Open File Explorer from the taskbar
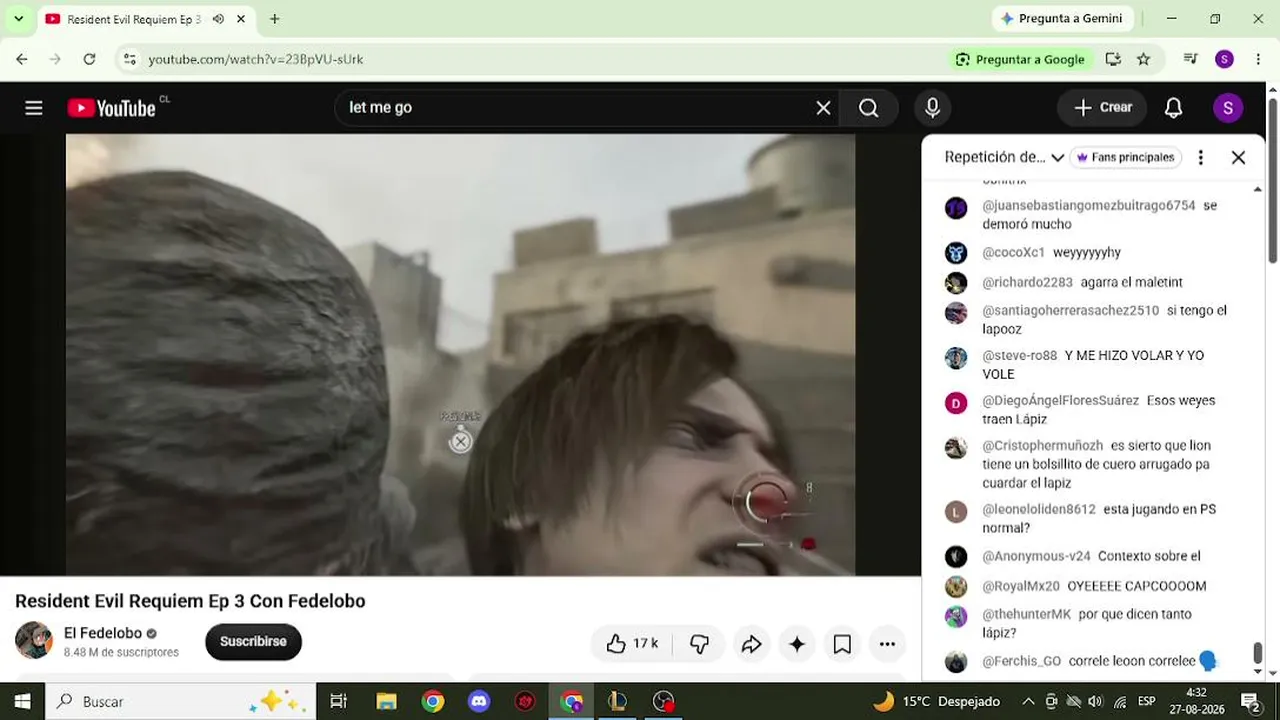Viewport: 1280px width, 720px height. pos(387,701)
